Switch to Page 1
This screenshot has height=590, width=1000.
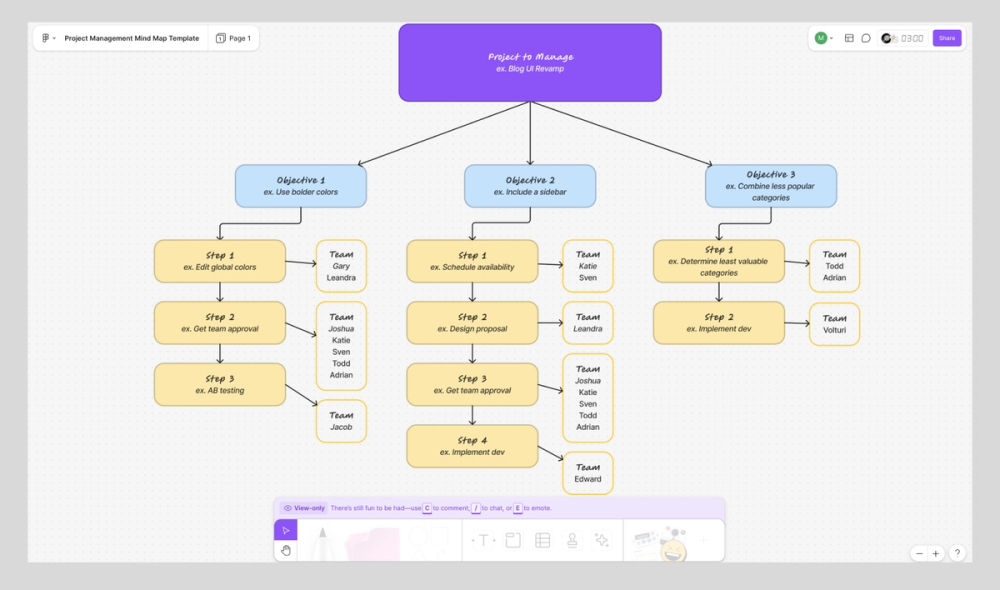(x=234, y=38)
